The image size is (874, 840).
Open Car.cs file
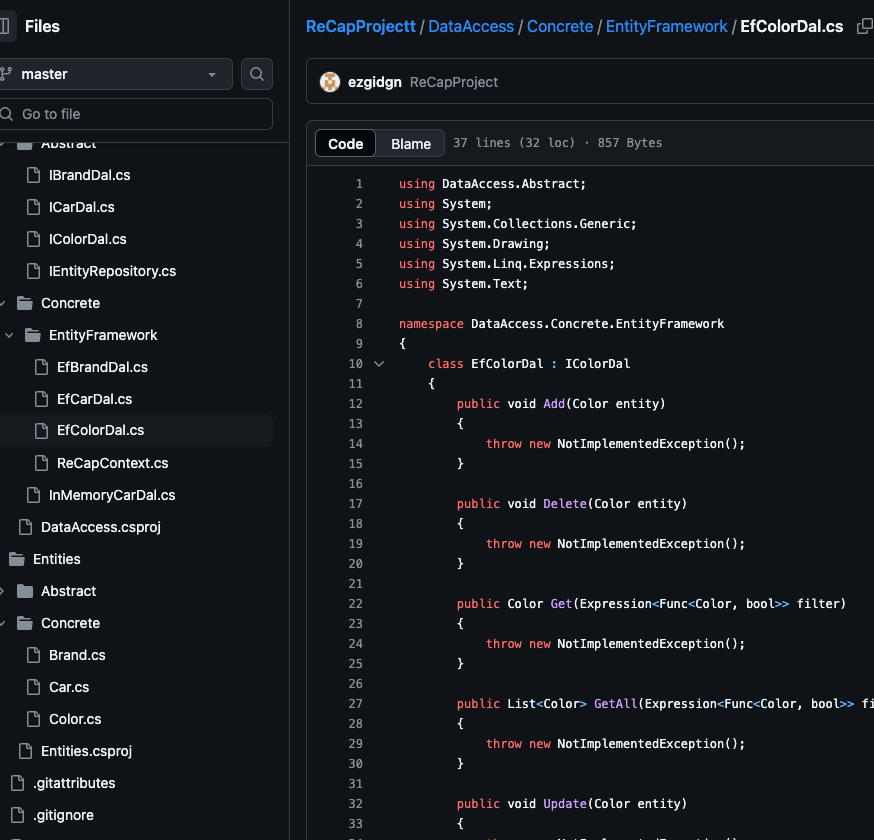click(69, 687)
